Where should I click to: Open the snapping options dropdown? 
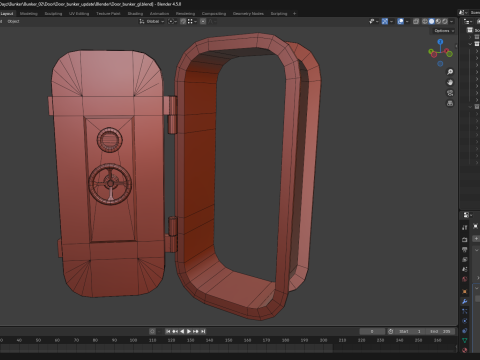pos(192,21)
